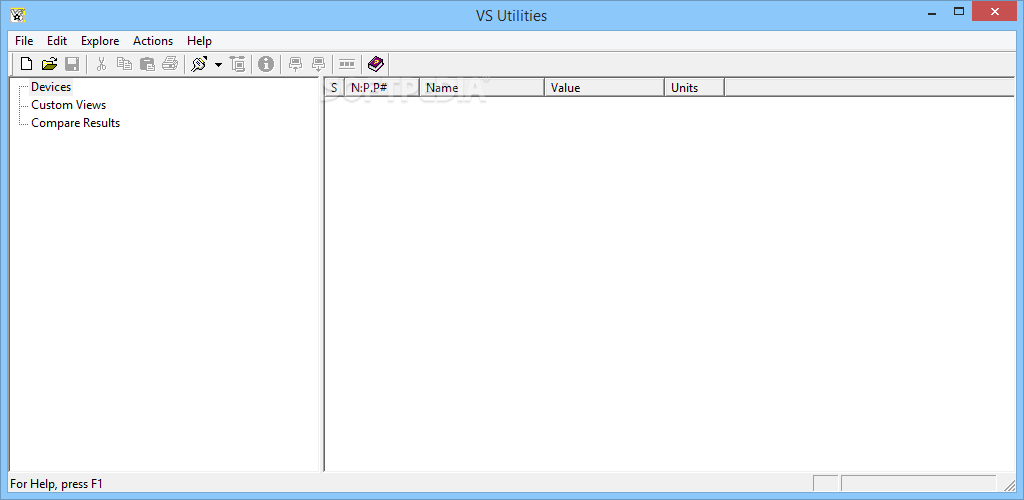1024x500 pixels.
Task: Close the VS Utilities window
Action: pyautogui.click(x=995, y=11)
